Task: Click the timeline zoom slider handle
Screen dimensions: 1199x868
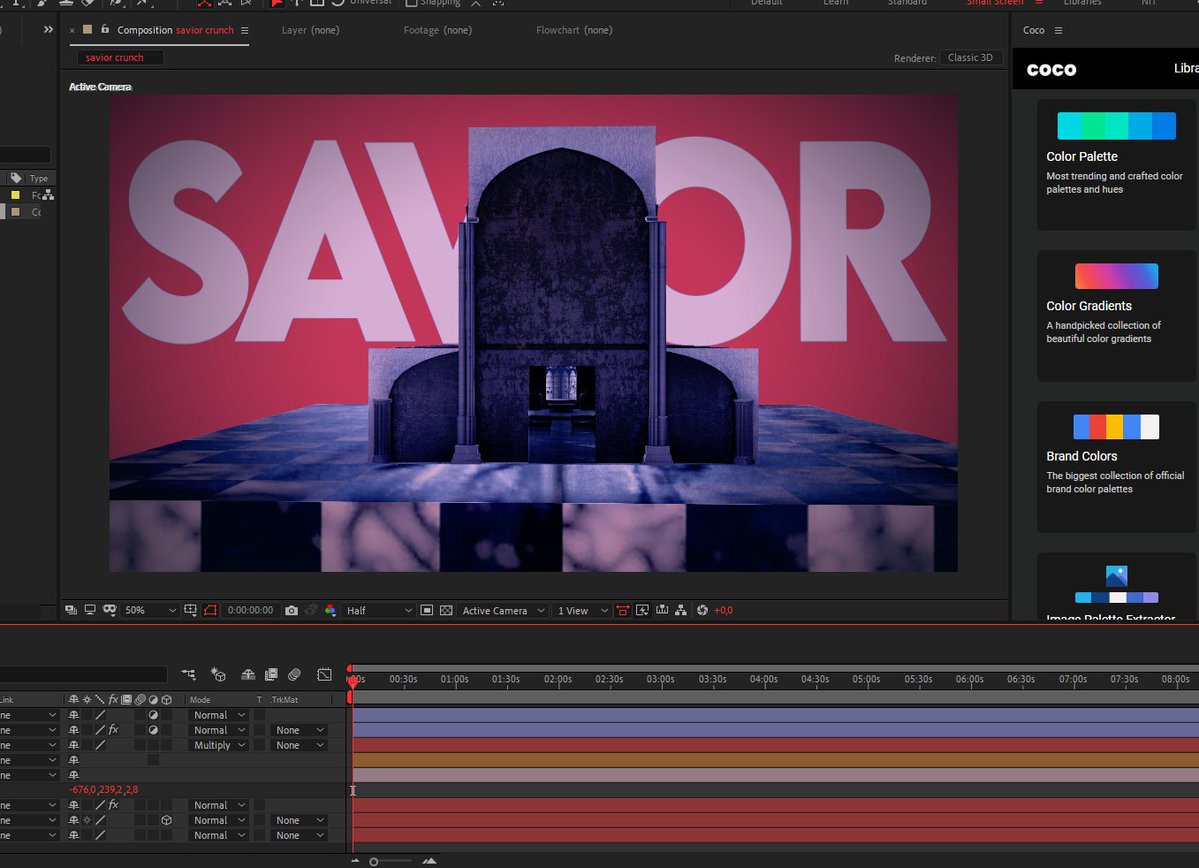Action: pyautogui.click(x=373, y=862)
